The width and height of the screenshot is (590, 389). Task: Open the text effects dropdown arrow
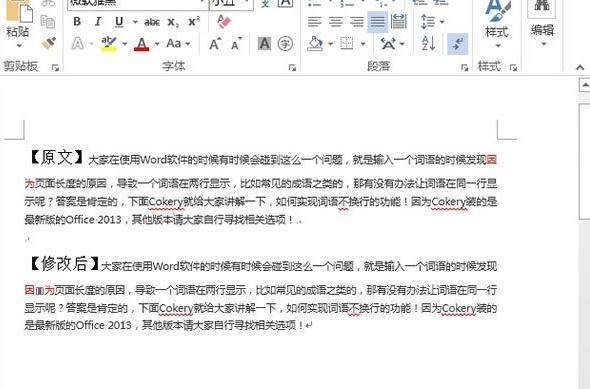click(91, 44)
